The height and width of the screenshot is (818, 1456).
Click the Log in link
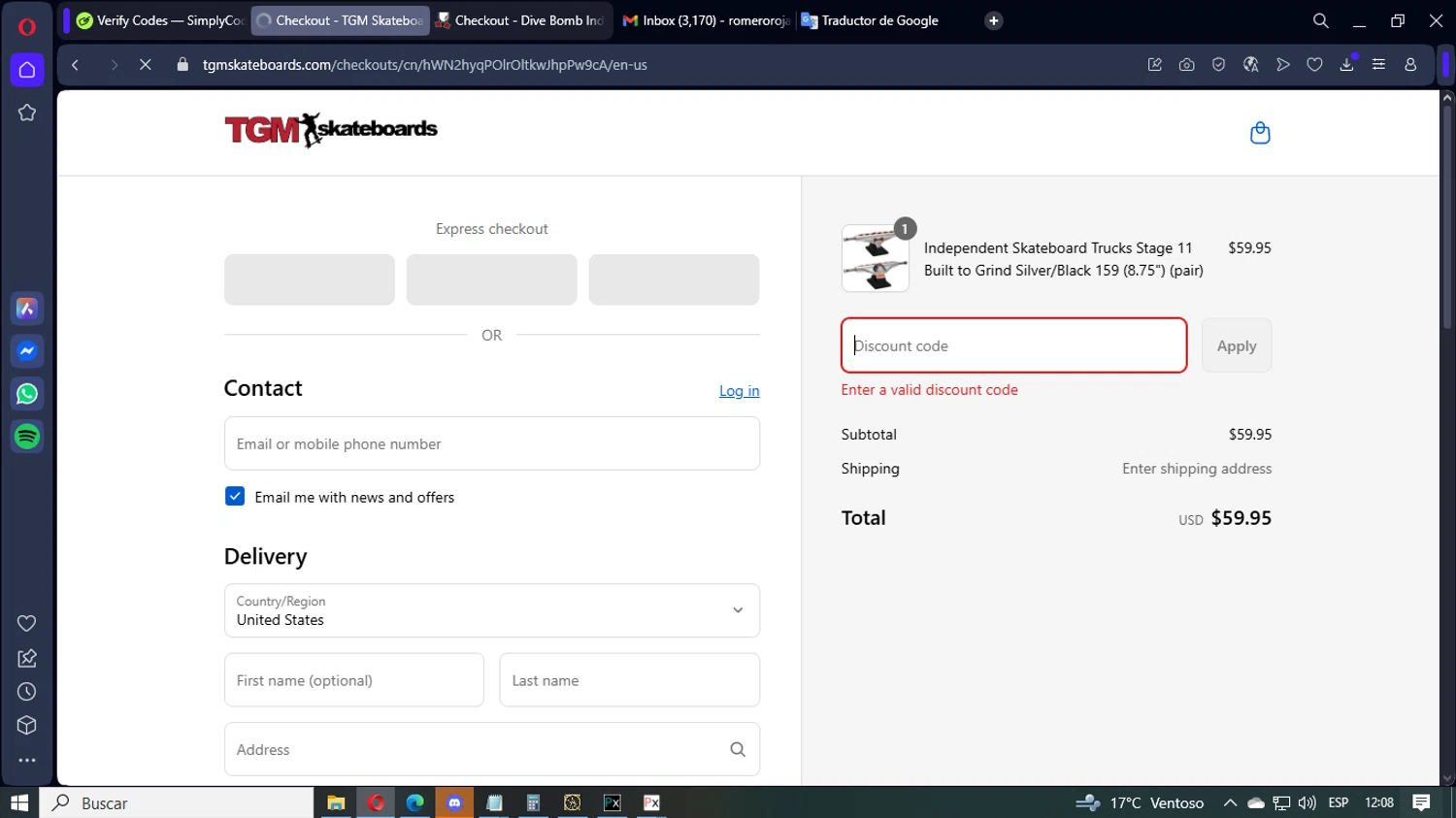tap(740, 391)
